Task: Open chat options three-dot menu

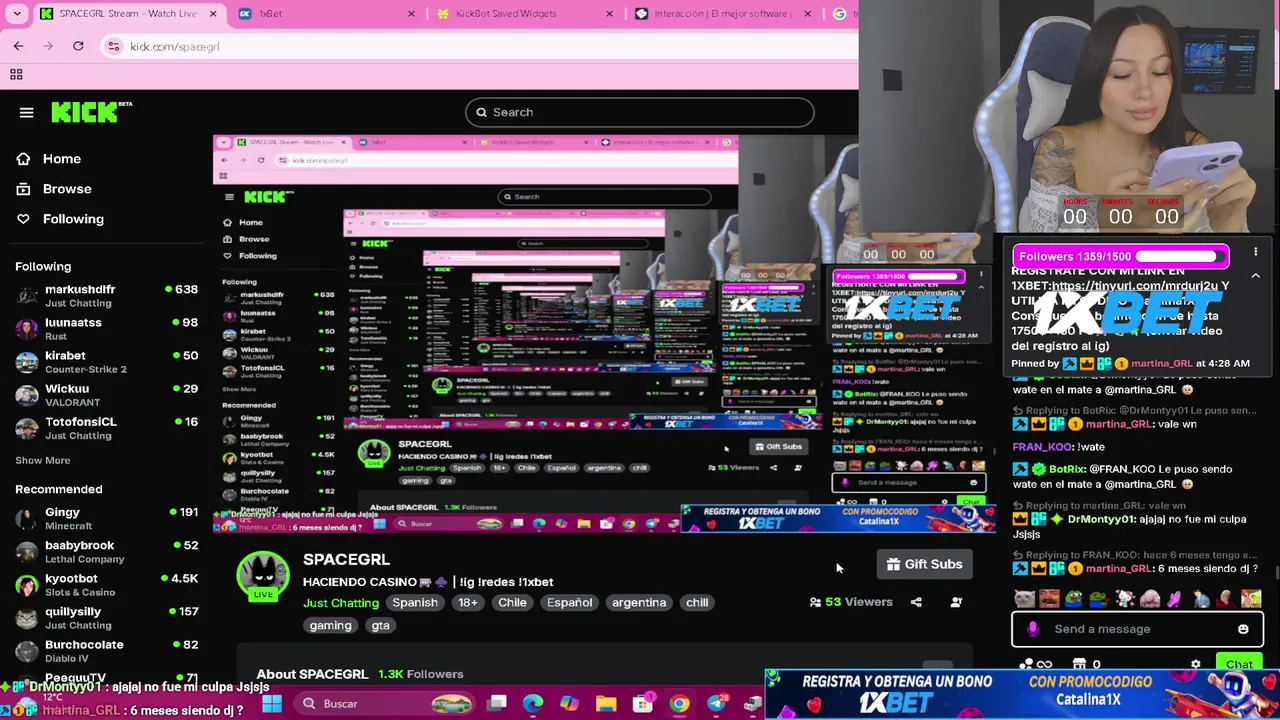Action: 1255,253
